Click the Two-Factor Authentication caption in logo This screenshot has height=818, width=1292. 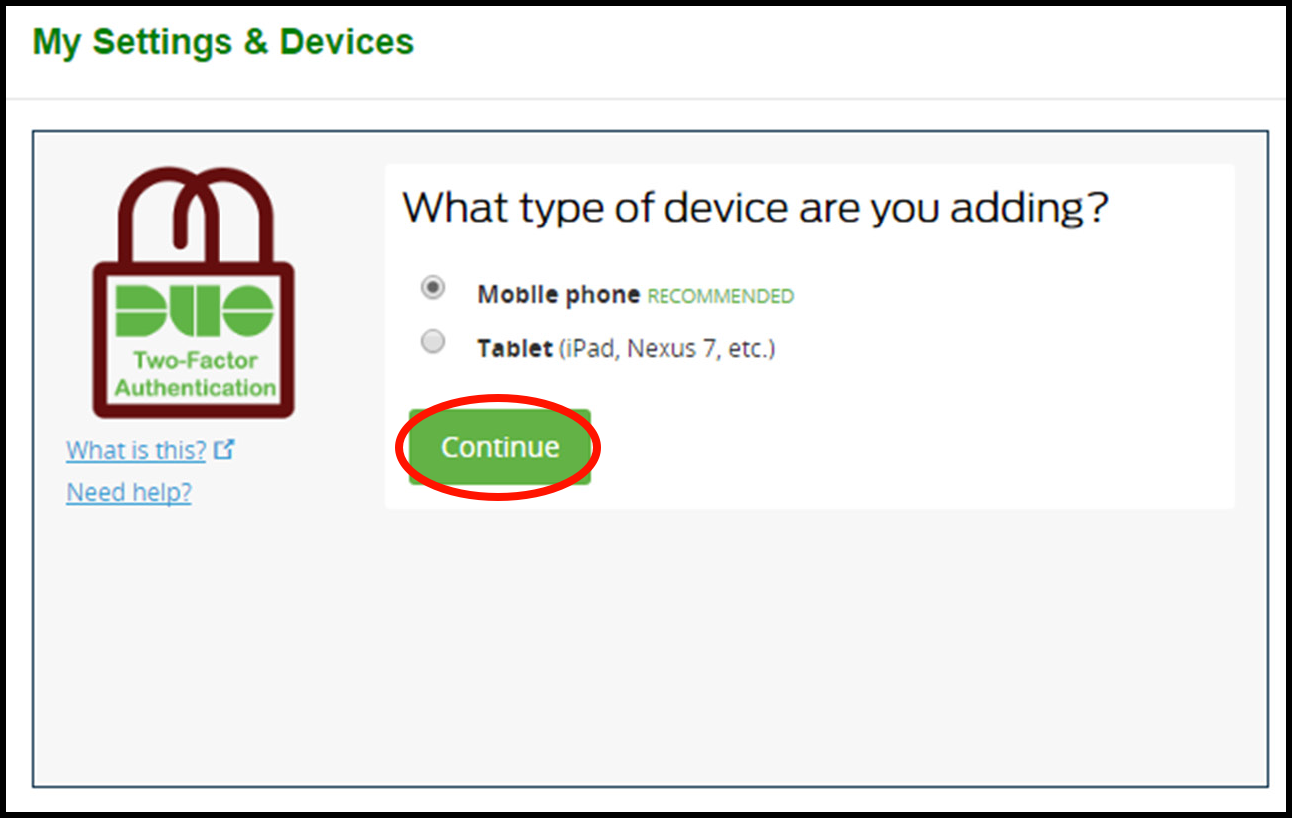(x=195, y=374)
